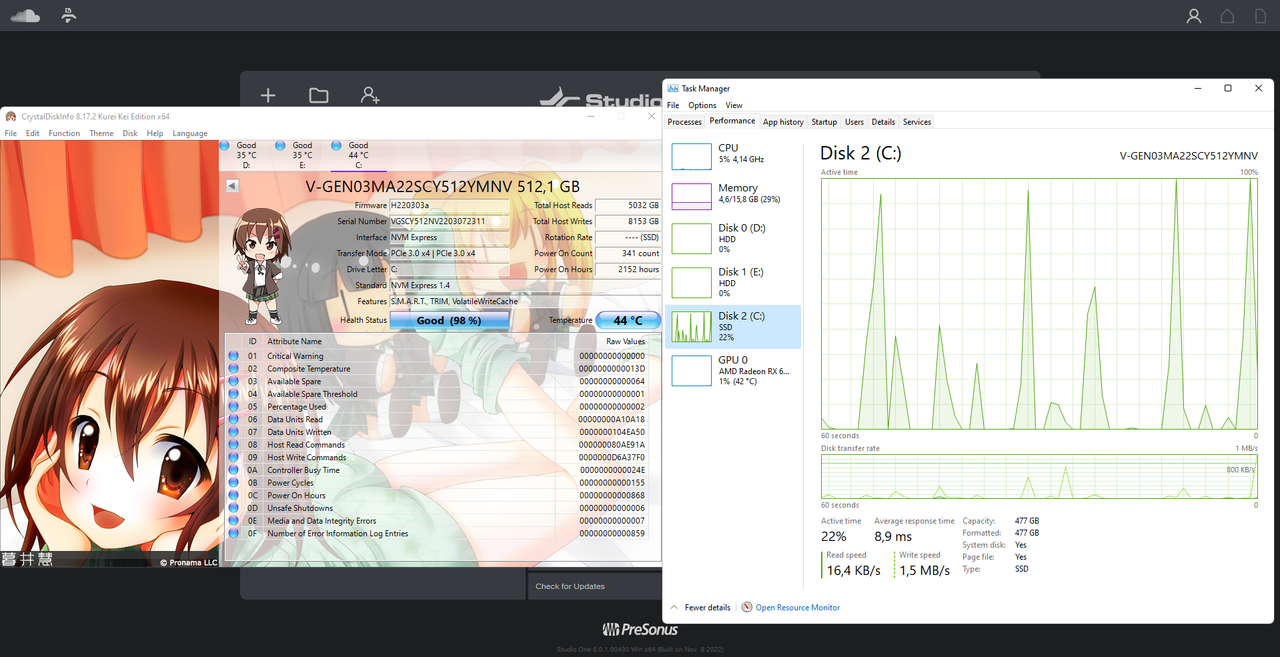Select Disk 2 (C:) in the performance sidebar

click(x=733, y=327)
